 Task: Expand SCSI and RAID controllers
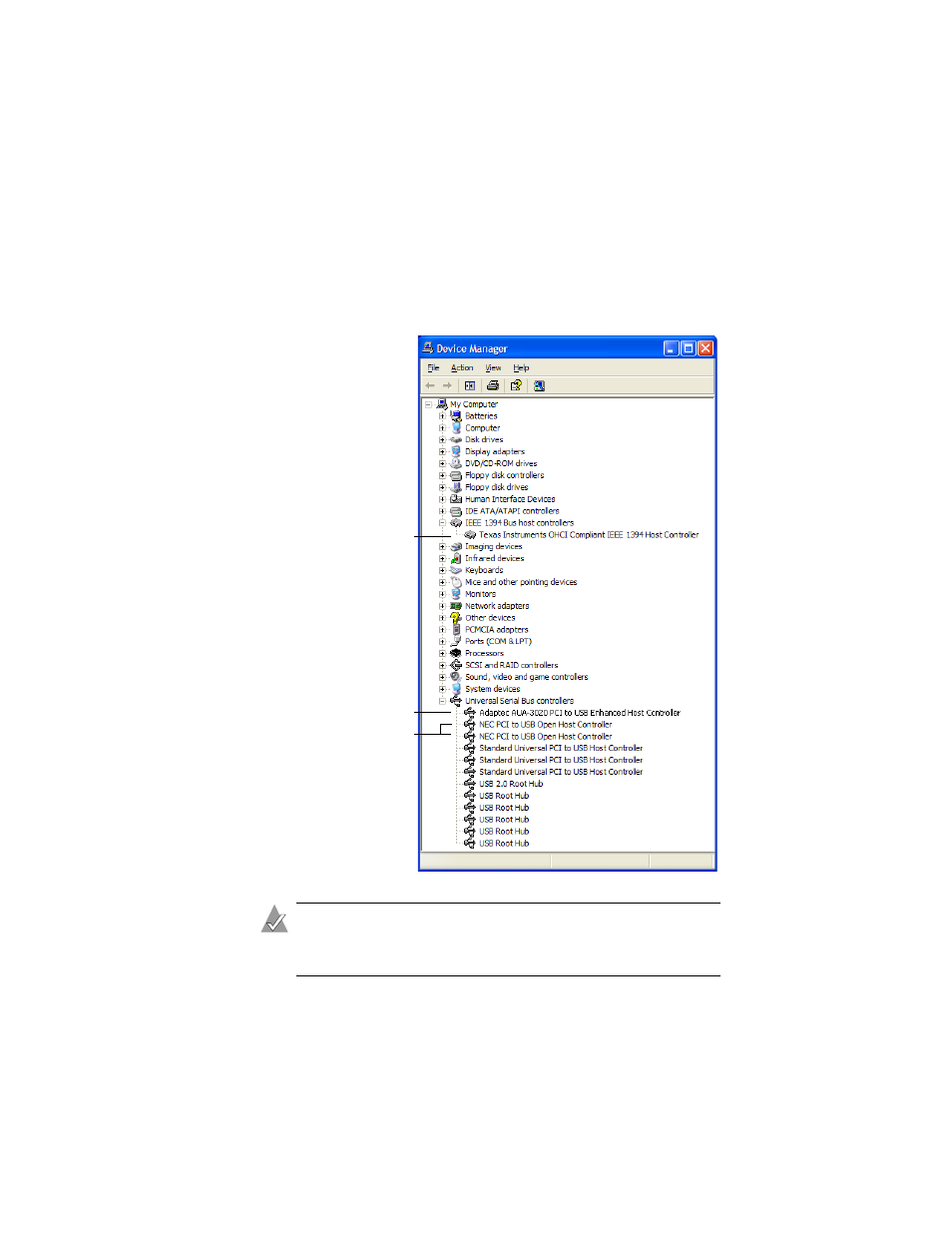[442, 665]
